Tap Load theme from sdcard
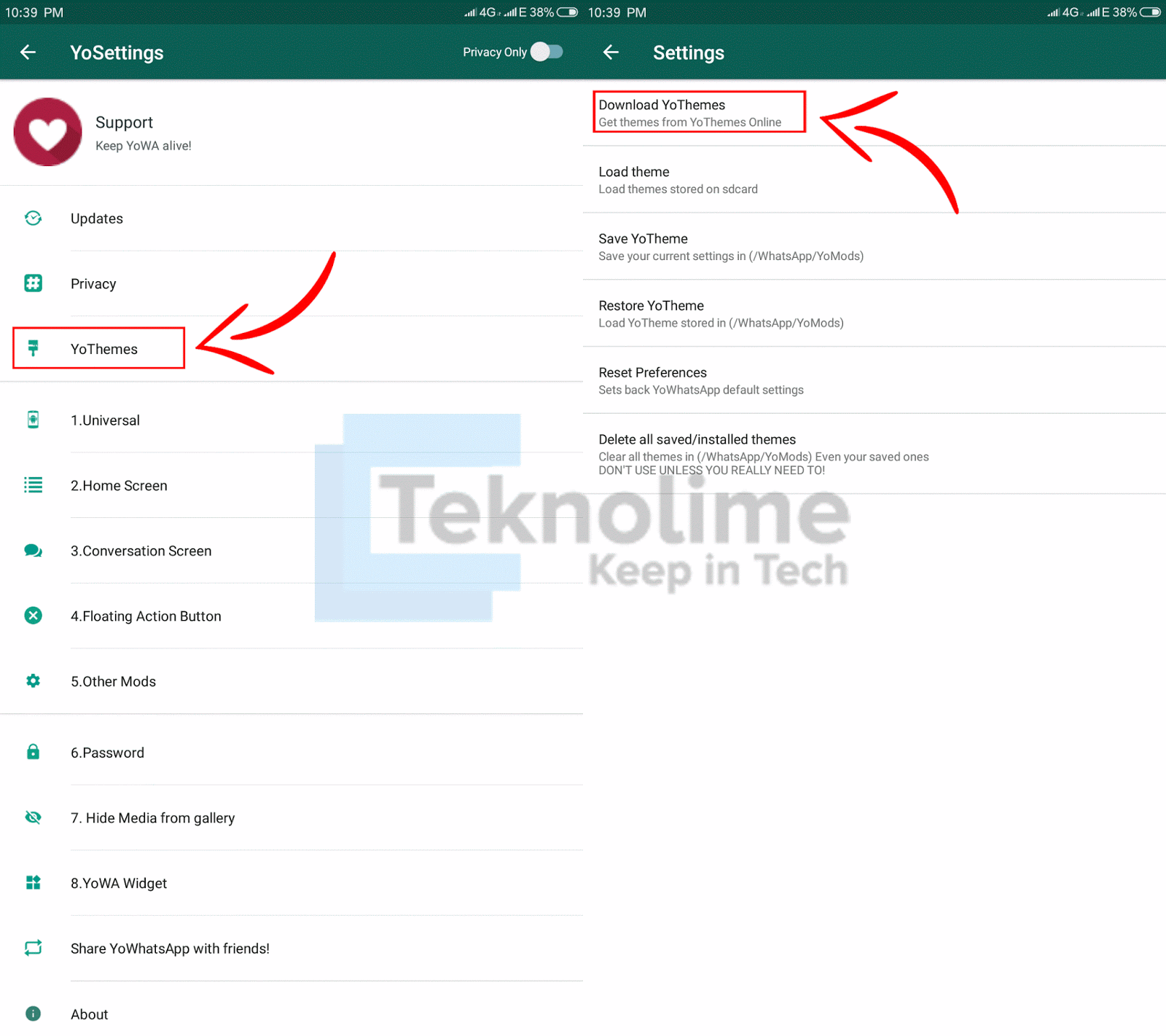1166x1036 pixels. coord(874,180)
